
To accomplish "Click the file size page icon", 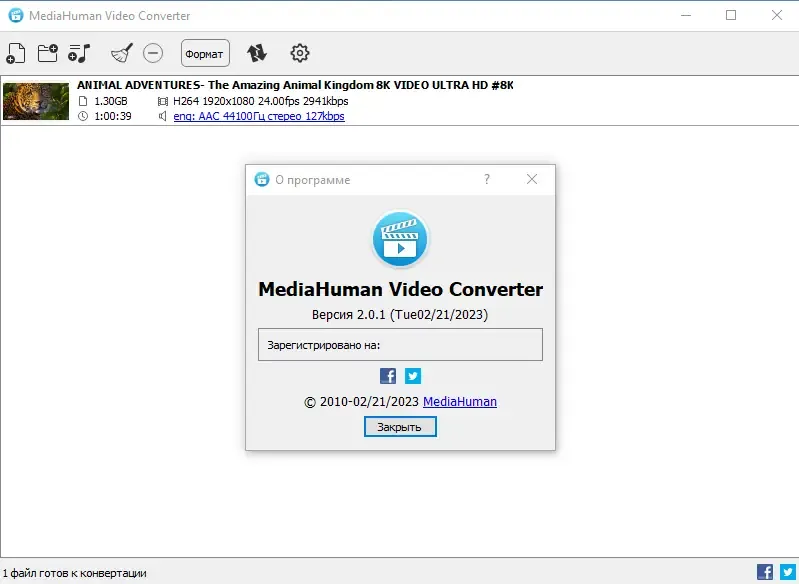I will pyautogui.click(x=83, y=101).
